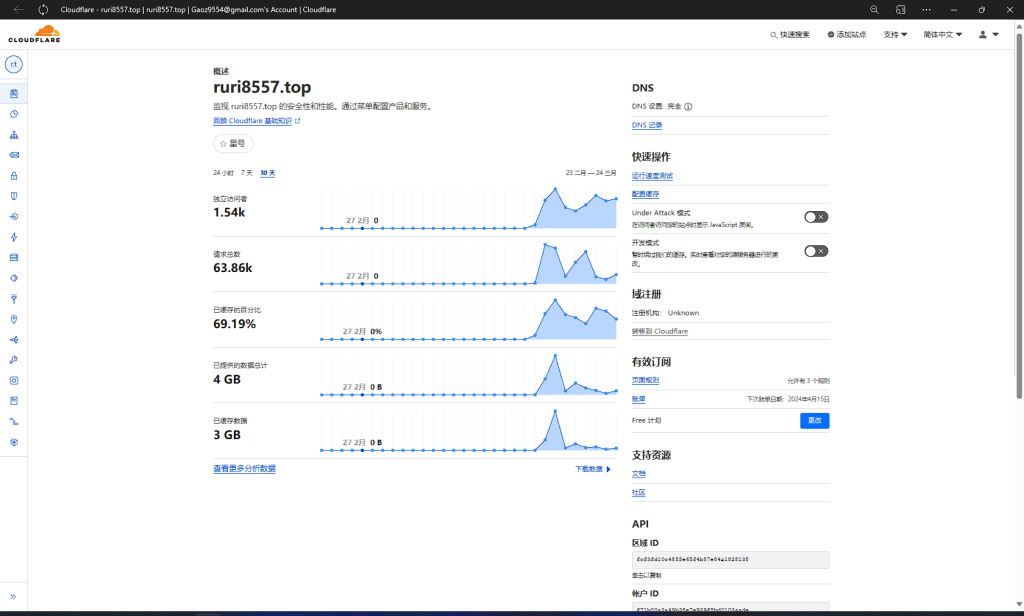Open SSL/TLS padlock icon in sidebar

point(14,176)
